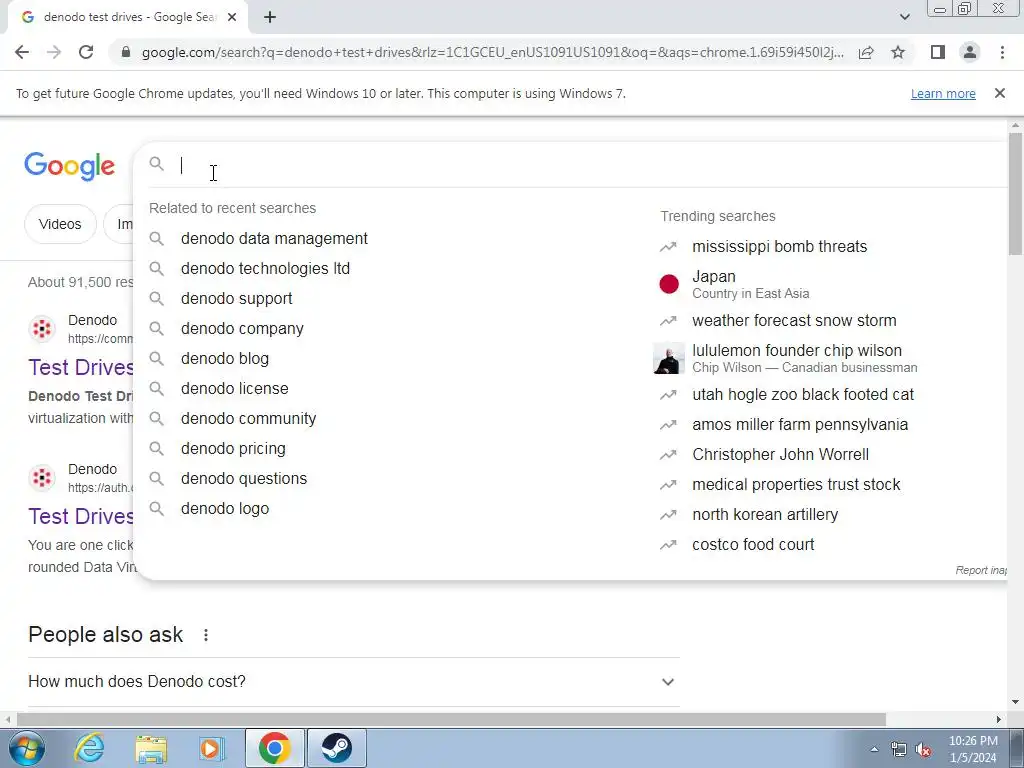The image size is (1024, 768).
Task: Open second Test Drives result link
Action: 80,516
